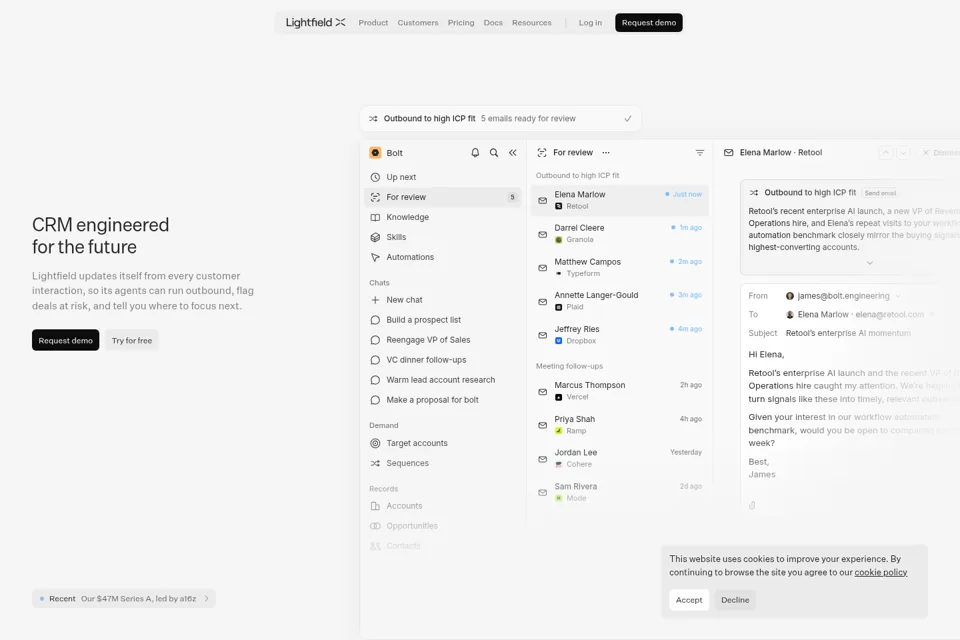This screenshot has width=960, height=640.
Task: Open the filter icon in For review list
Action: (700, 152)
